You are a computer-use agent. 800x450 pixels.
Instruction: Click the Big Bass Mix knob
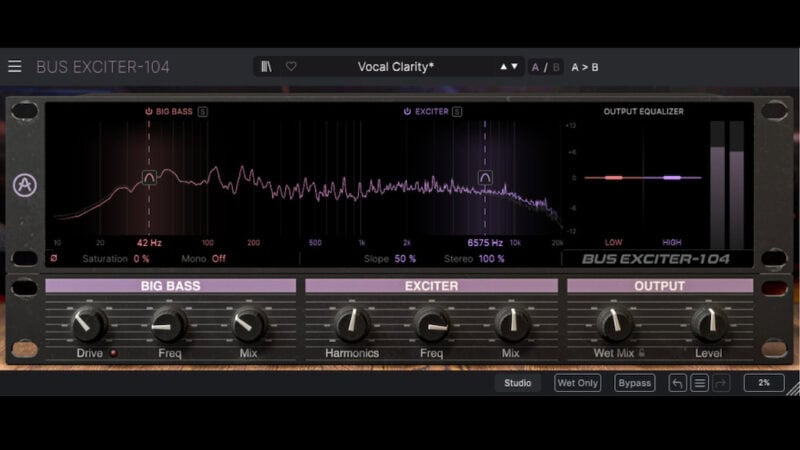click(249, 324)
